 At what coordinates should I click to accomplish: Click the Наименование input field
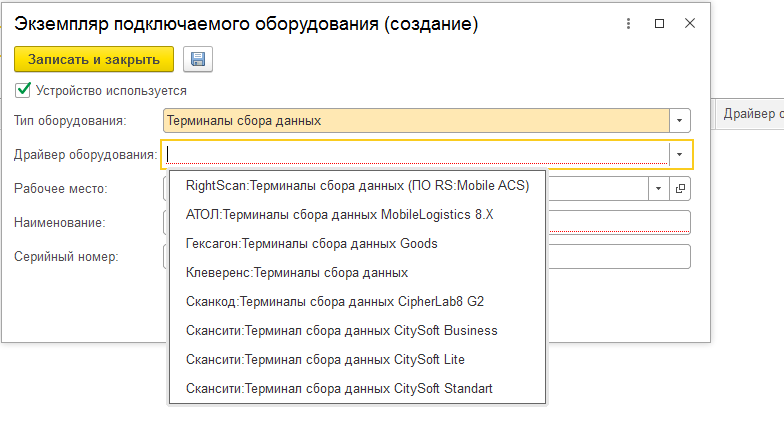[620, 222]
